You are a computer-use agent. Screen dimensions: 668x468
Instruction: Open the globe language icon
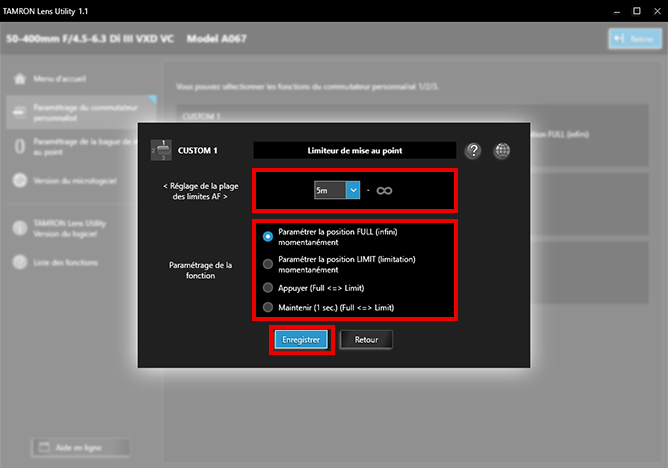(x=502, y=150)
